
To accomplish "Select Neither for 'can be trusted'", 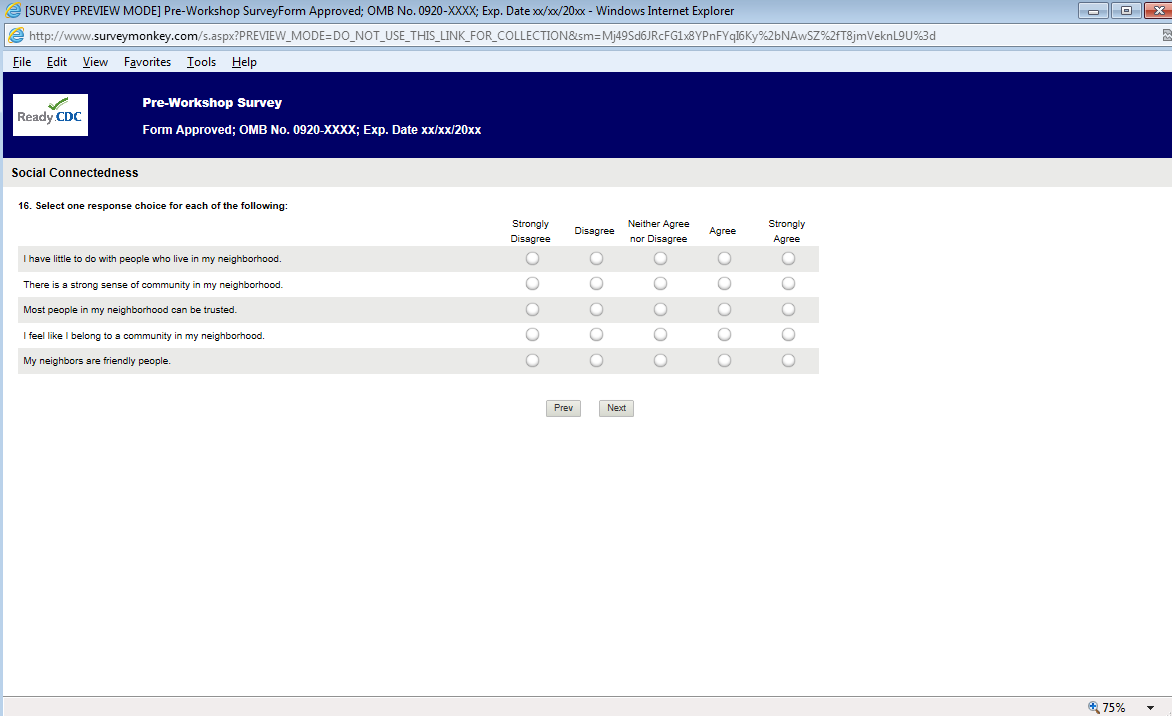I will [660, 309].
